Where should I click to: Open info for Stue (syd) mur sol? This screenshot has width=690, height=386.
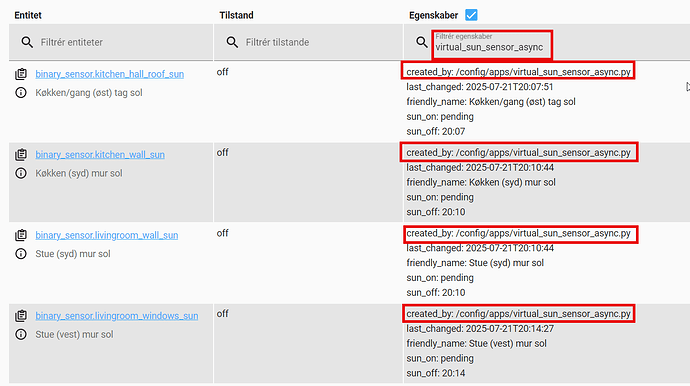coord(21,254)
